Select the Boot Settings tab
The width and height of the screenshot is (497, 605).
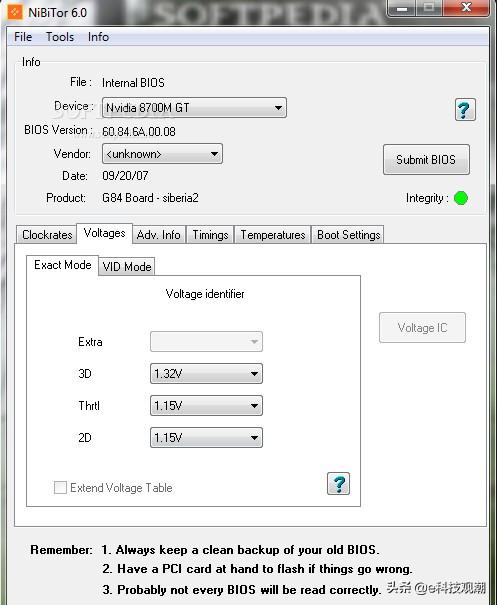(x=348, y=235)
